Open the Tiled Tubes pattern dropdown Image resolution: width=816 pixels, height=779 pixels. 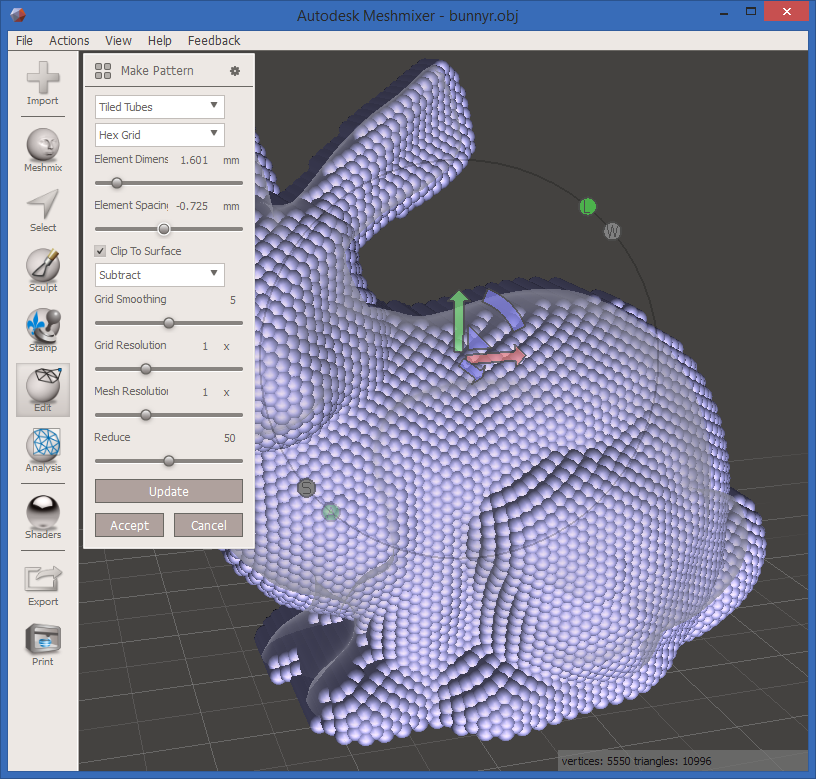tap(160, 107)
